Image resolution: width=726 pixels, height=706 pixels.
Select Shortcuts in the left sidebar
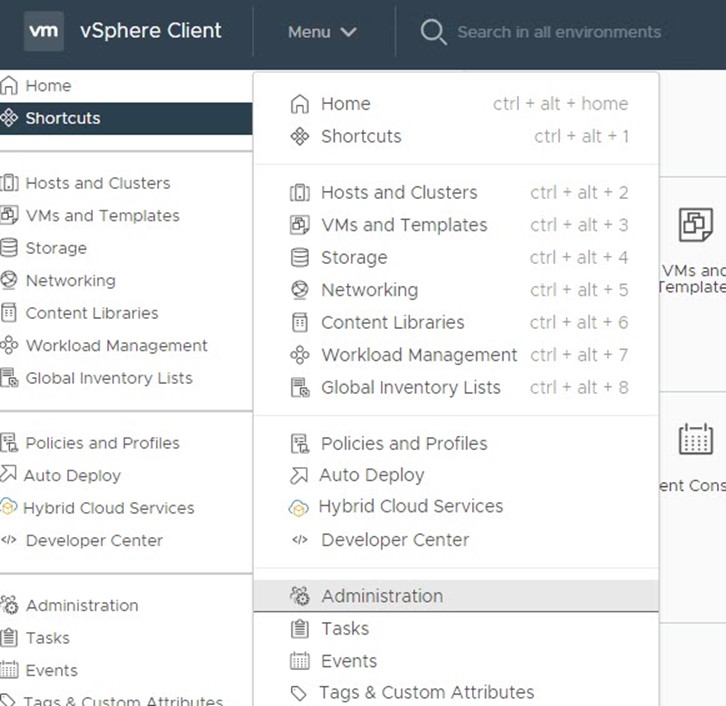point(126,119)
